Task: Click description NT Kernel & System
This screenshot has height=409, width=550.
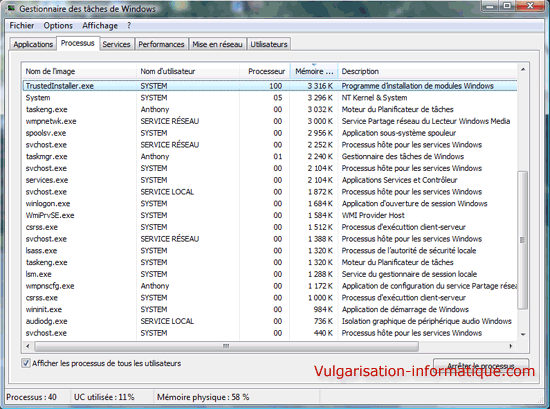Action: click(374, 98)
